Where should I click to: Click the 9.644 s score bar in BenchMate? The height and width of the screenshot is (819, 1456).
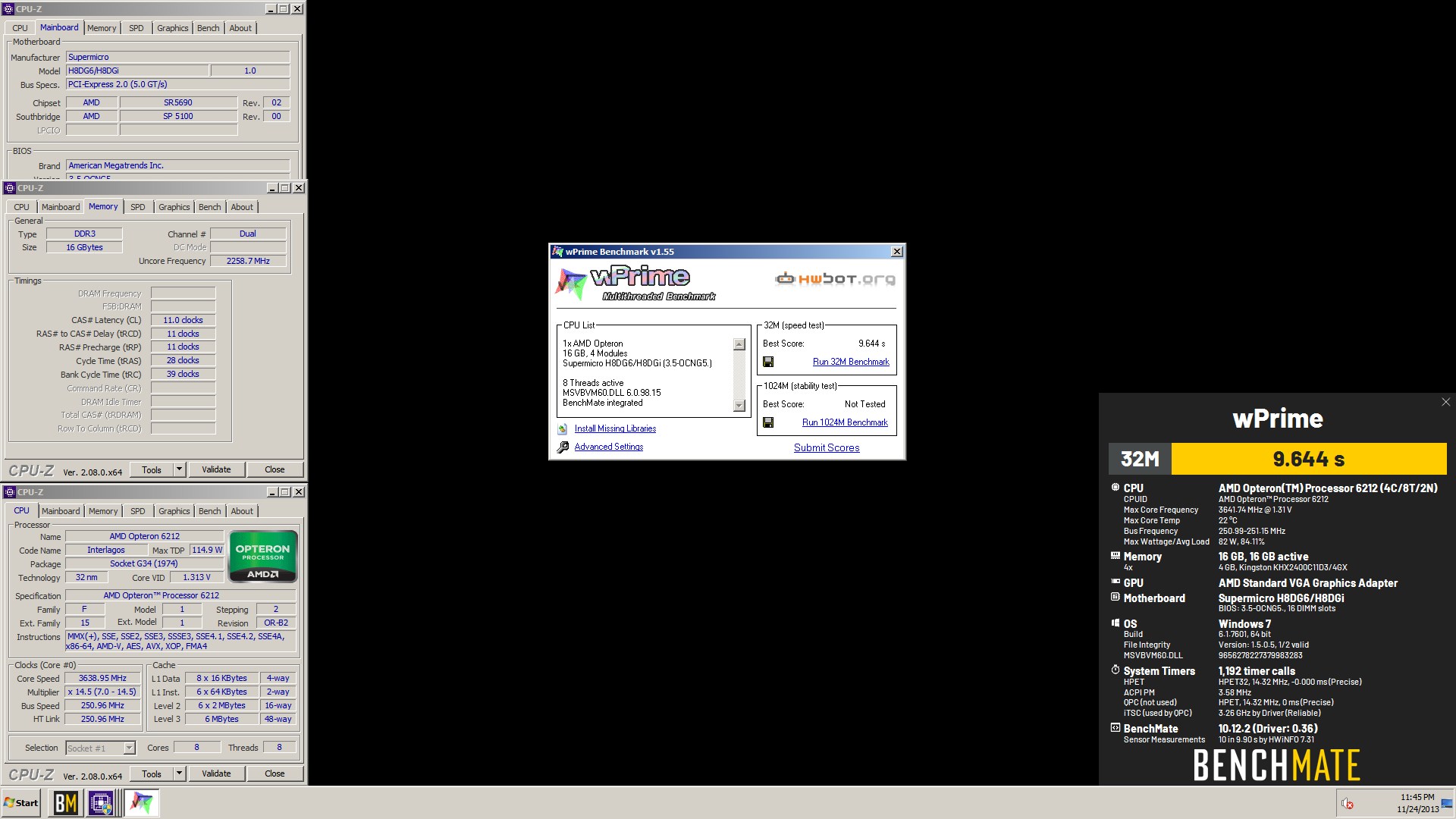tap(1308, 459)
